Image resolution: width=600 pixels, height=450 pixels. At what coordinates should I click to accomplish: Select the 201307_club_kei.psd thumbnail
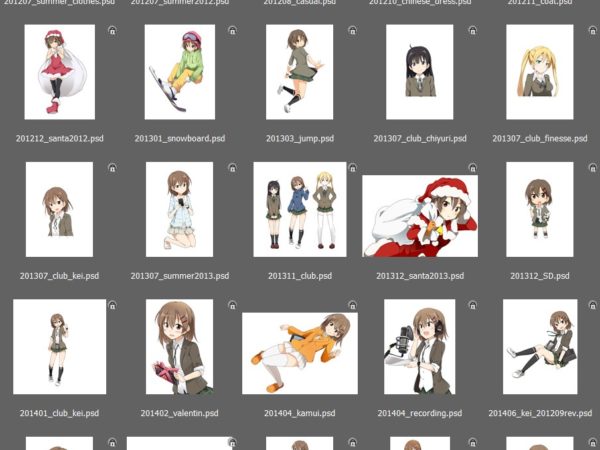click(x=59, y=209)
